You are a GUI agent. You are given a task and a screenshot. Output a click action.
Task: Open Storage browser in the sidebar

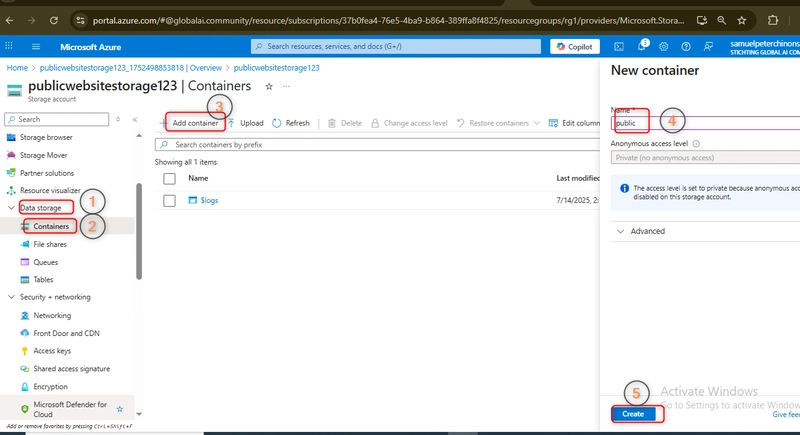coord(46,137)
